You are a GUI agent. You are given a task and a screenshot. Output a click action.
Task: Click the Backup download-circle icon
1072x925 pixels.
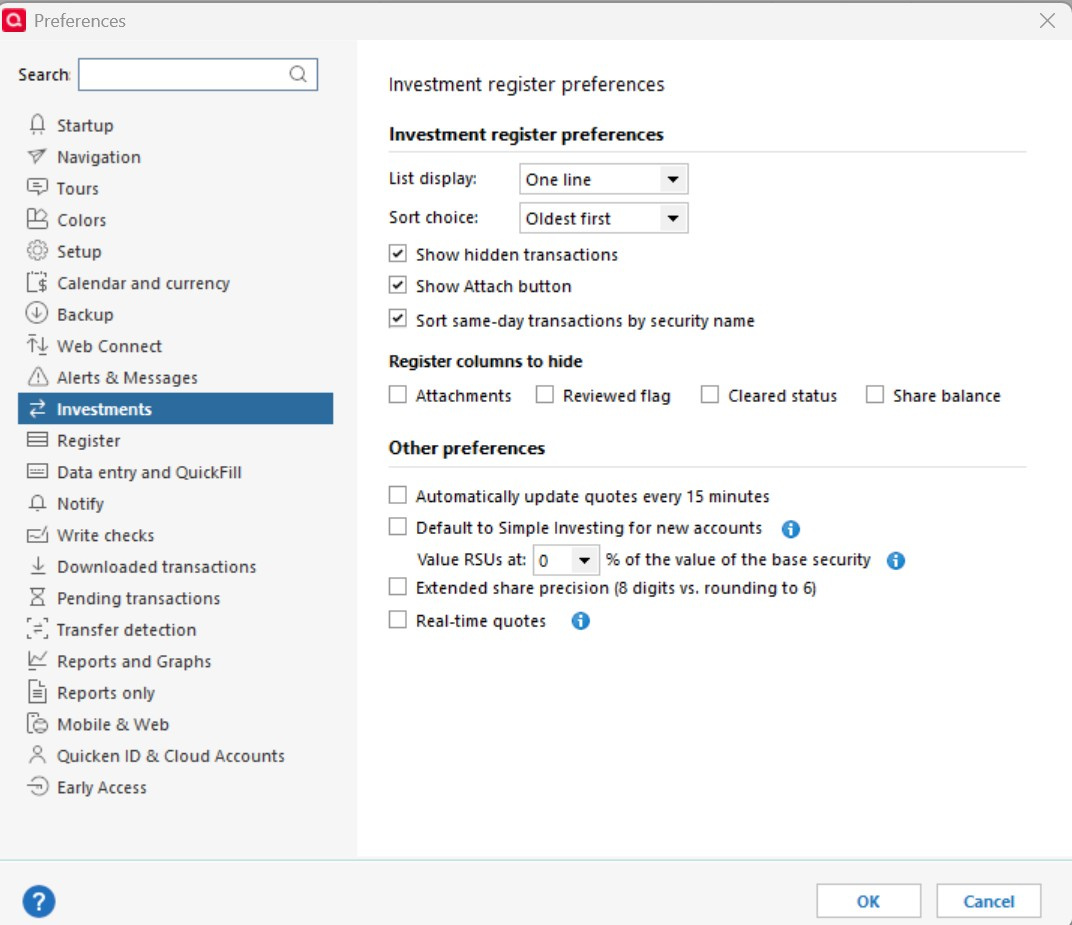37,314
